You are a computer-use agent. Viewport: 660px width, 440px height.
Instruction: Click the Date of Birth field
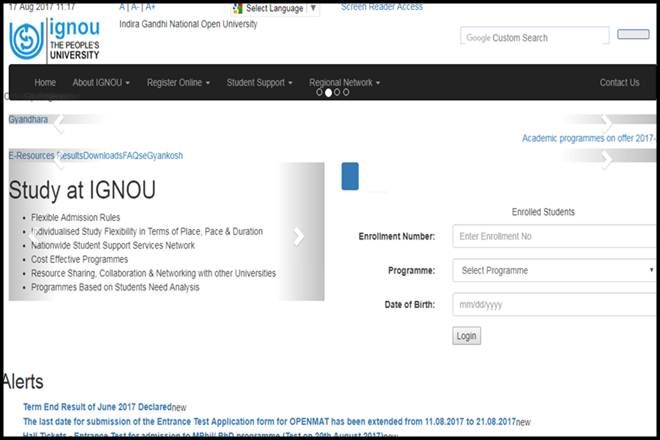[555, 304]
